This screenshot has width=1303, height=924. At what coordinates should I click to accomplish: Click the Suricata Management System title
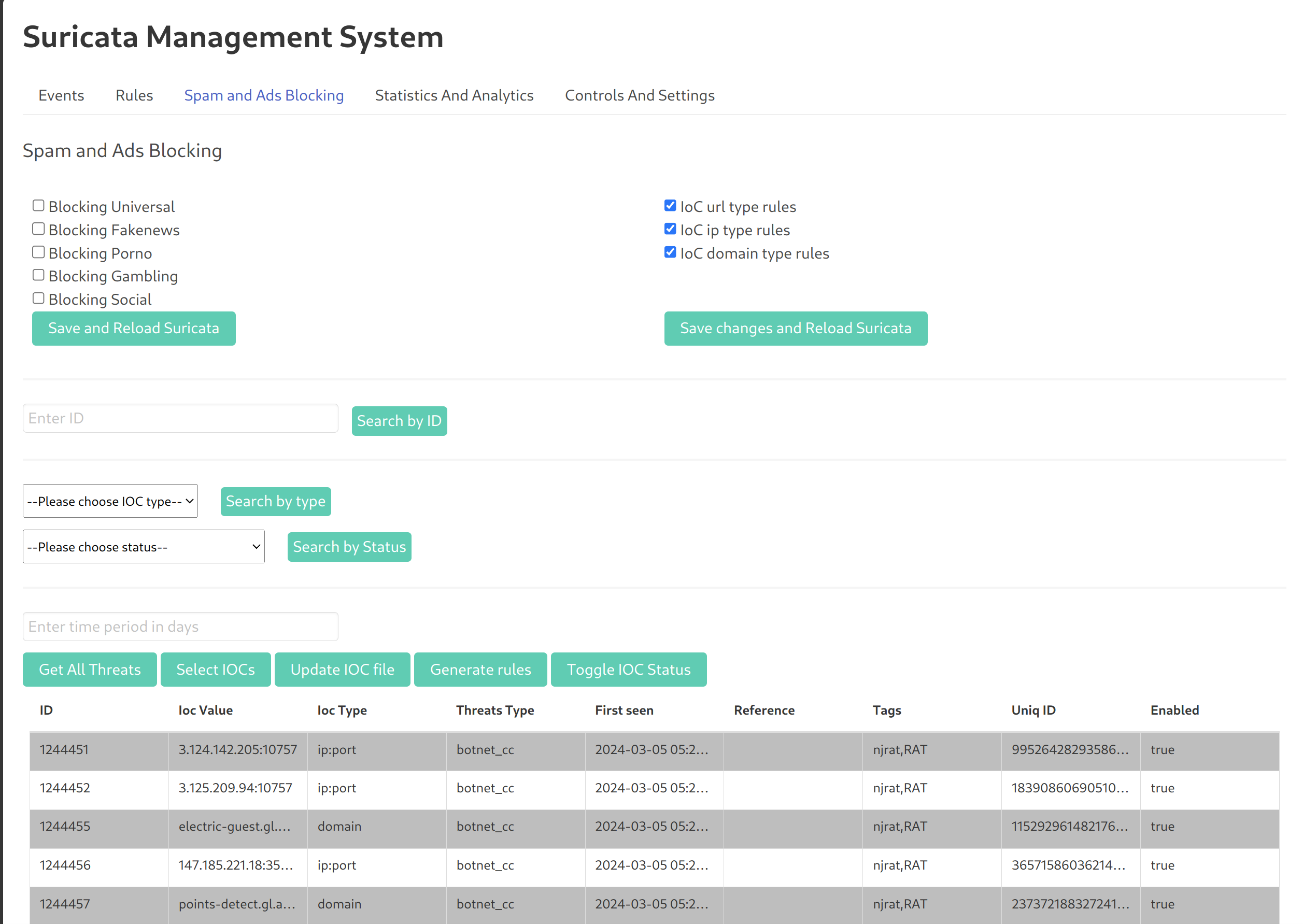pyautogui.click(x=233, y=37)
